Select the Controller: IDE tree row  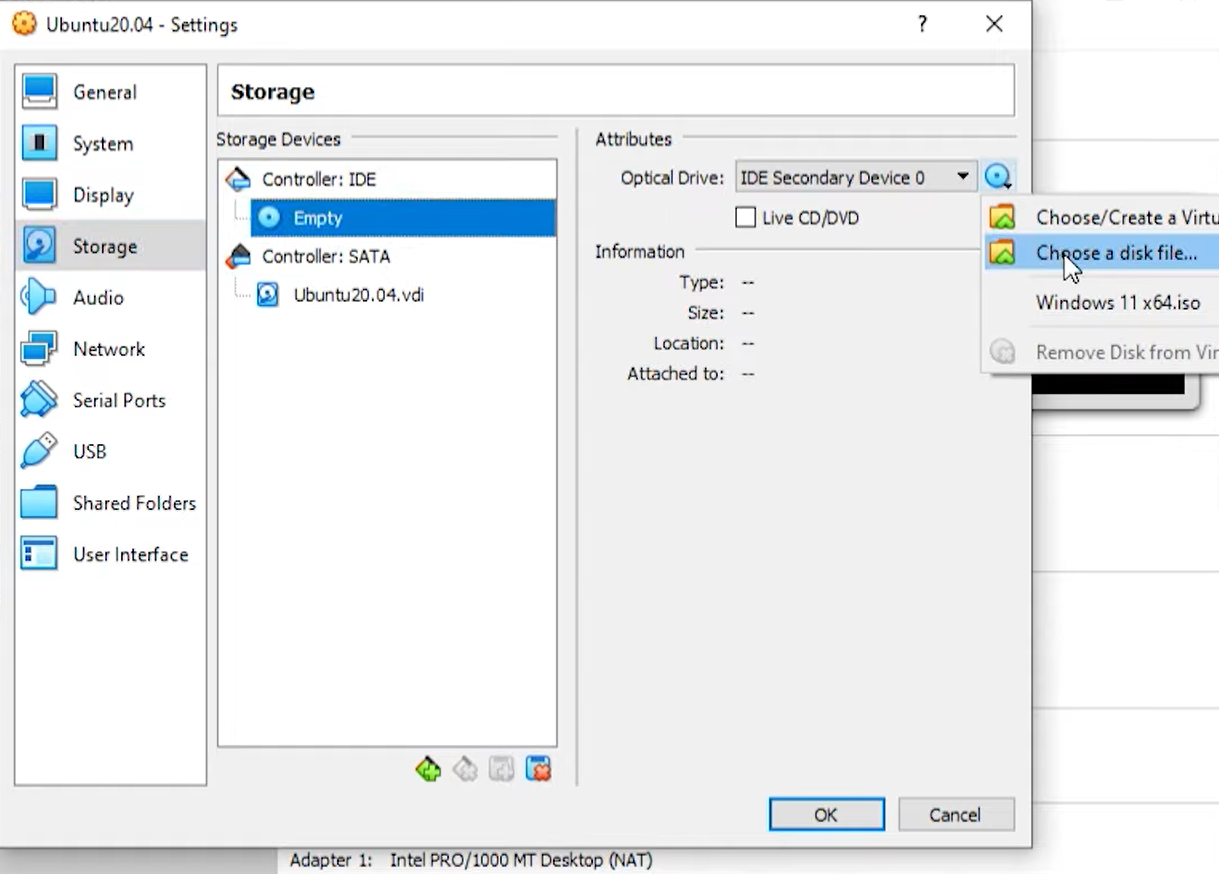click(387, 180)
